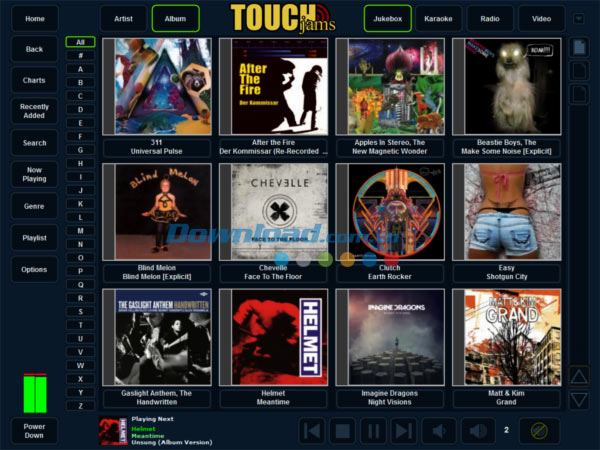The height and width of the screenshot is (450, 600).
Task: Raise the volume with the large speaker icon
Action: [477, 431]
